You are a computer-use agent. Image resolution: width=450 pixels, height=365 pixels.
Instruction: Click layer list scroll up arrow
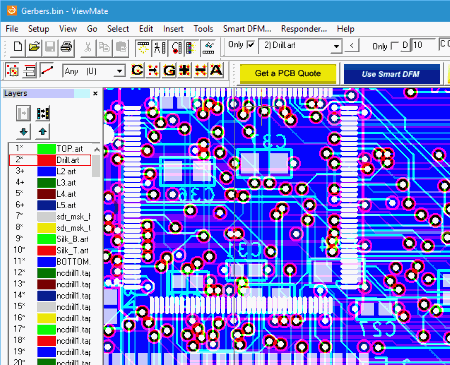[x=97, y=149]
